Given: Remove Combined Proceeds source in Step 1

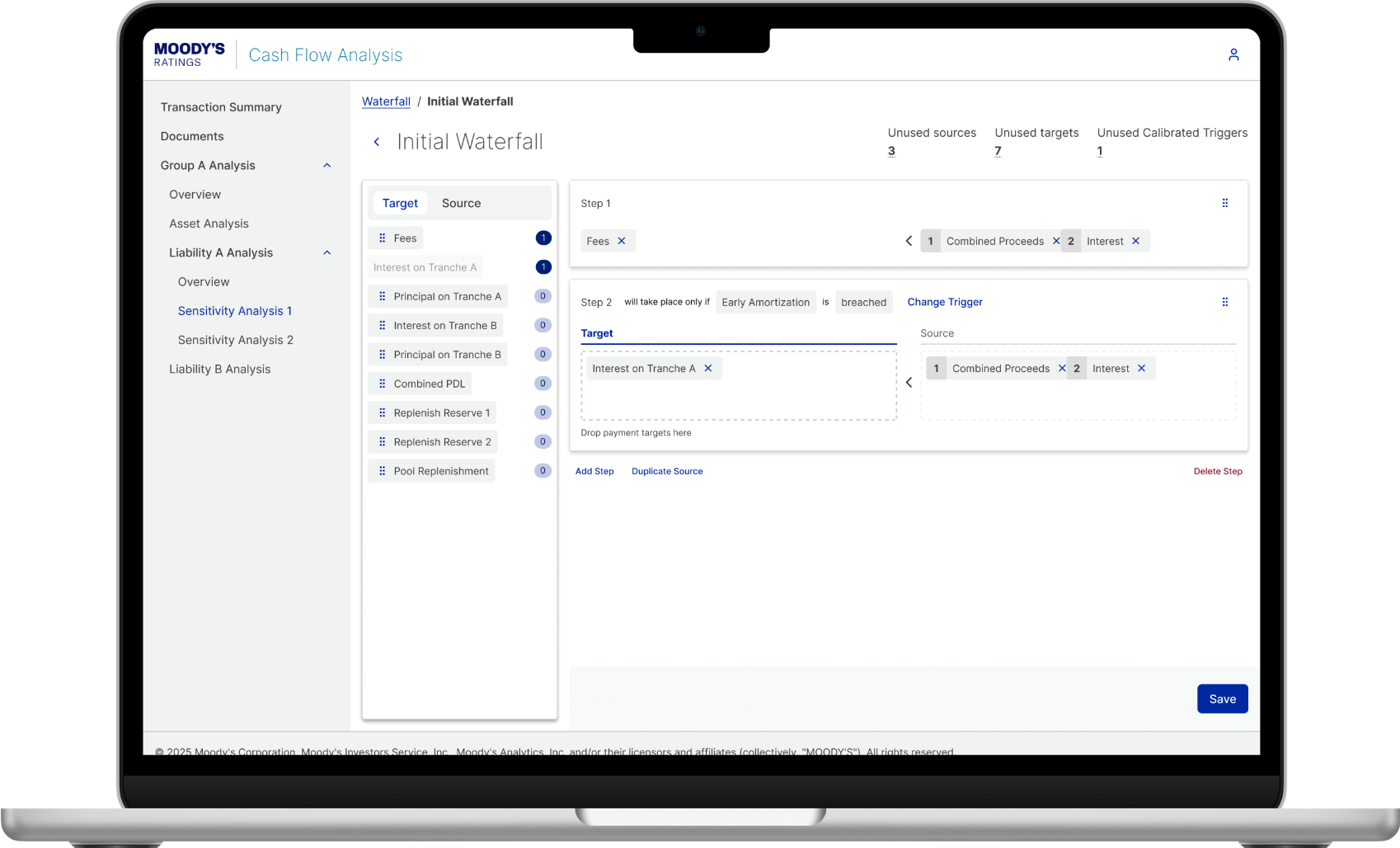Looking at the screenshot, I should [1056, 241].
